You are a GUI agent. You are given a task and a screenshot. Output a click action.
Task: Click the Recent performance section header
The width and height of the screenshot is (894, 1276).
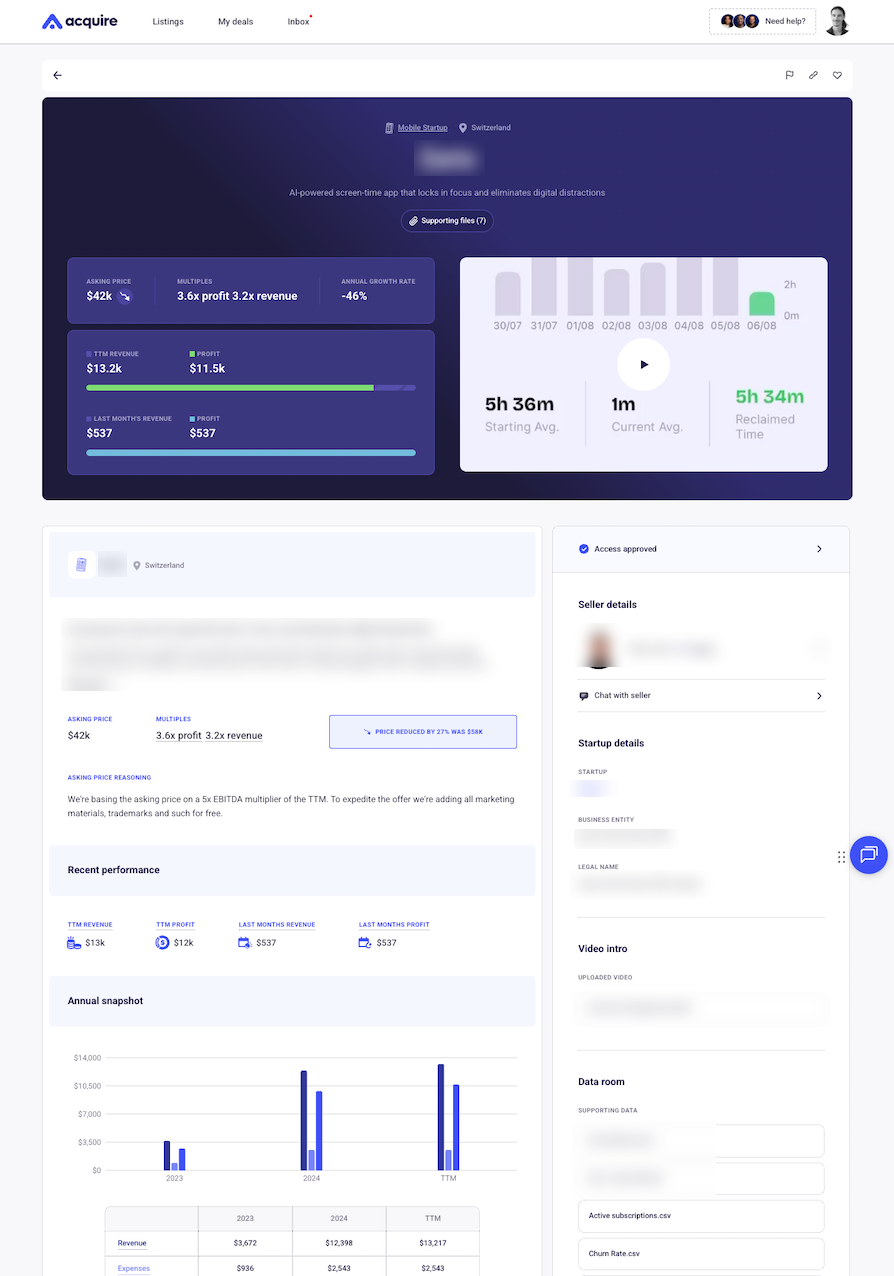(292, 870)
